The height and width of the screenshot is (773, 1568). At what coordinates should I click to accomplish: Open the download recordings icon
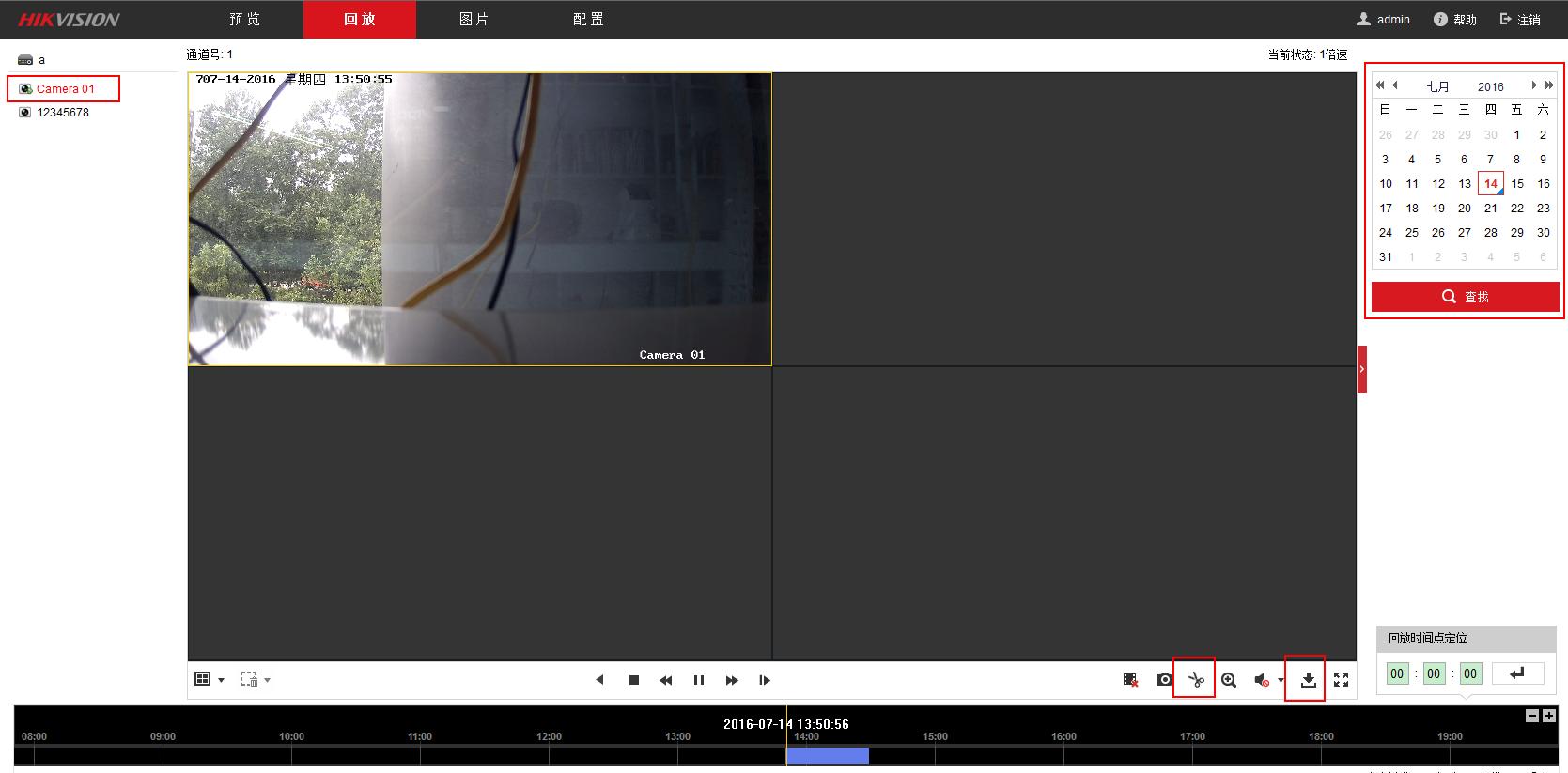[1308, 679]
